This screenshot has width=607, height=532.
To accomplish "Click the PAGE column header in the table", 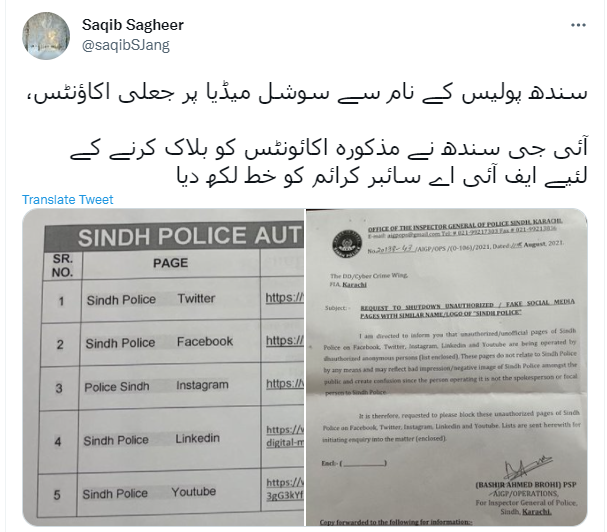I will coord(170,263).
